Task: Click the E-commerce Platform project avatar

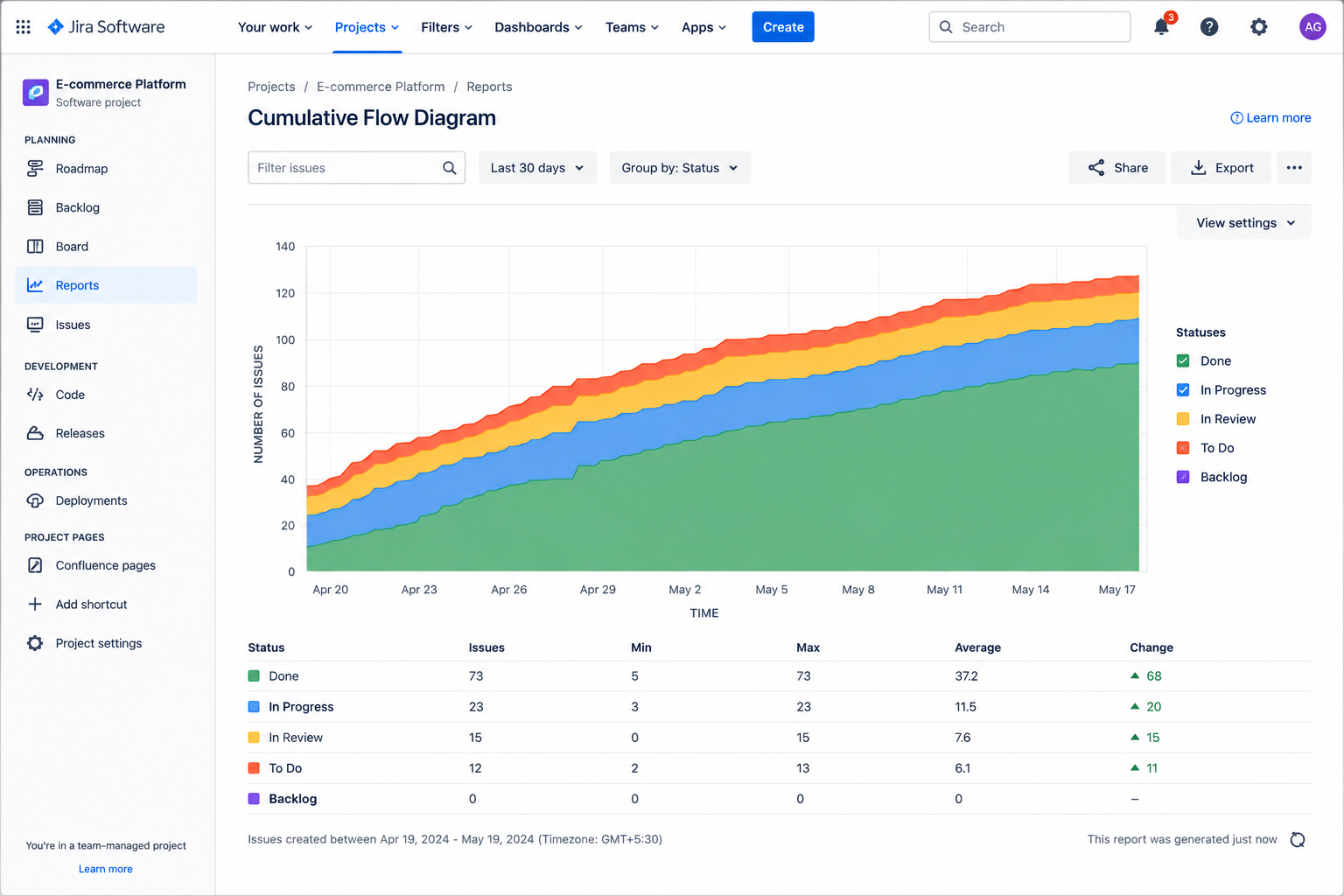Action: [x=36, y=92]
